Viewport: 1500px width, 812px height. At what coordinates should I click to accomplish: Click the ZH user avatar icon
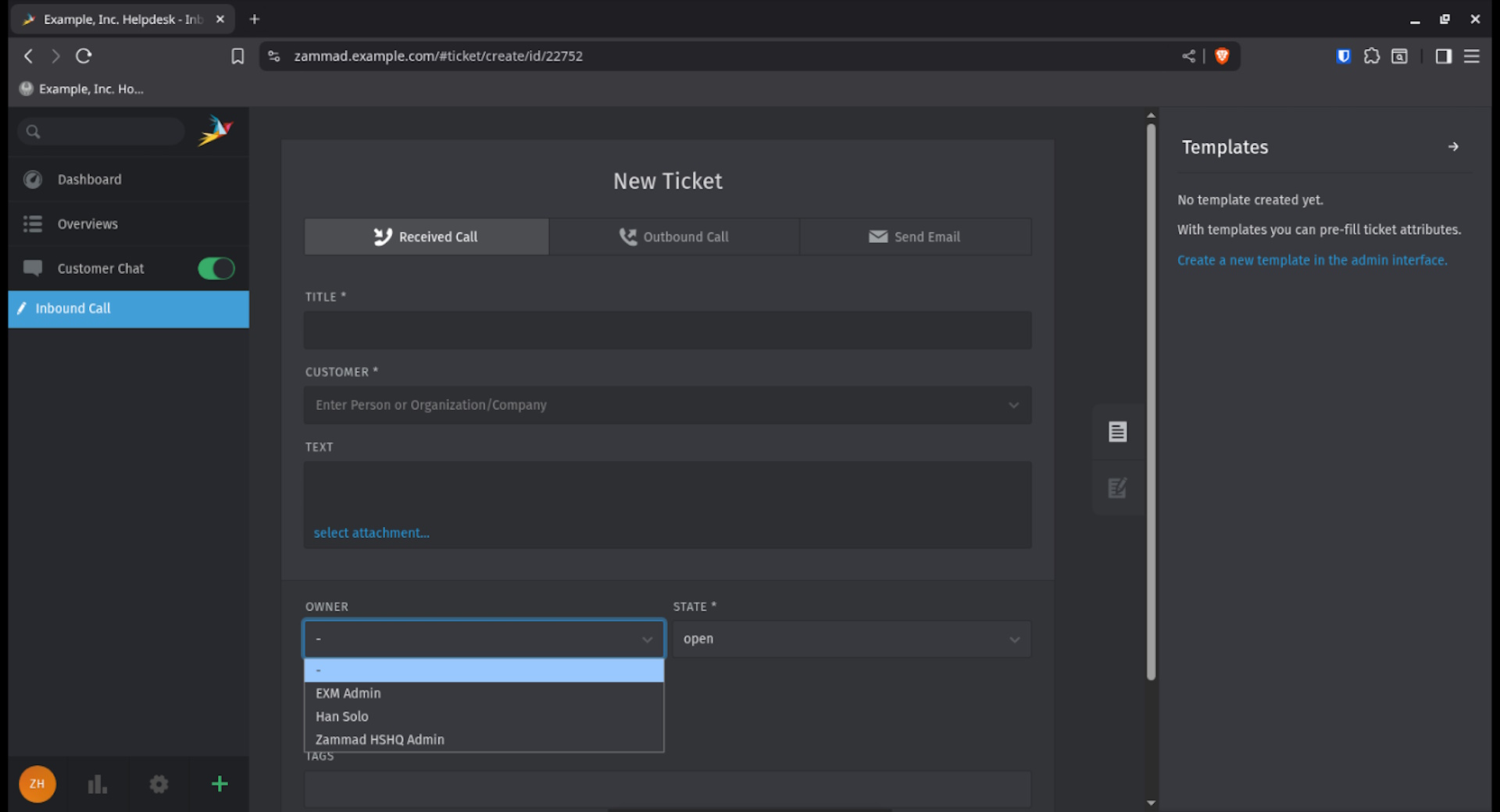37,784
